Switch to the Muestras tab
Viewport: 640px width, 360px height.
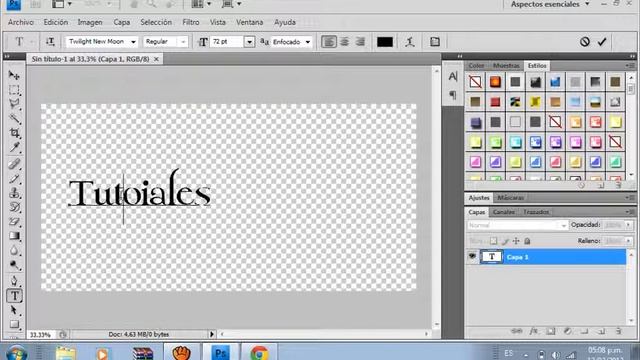coord(506,66)
